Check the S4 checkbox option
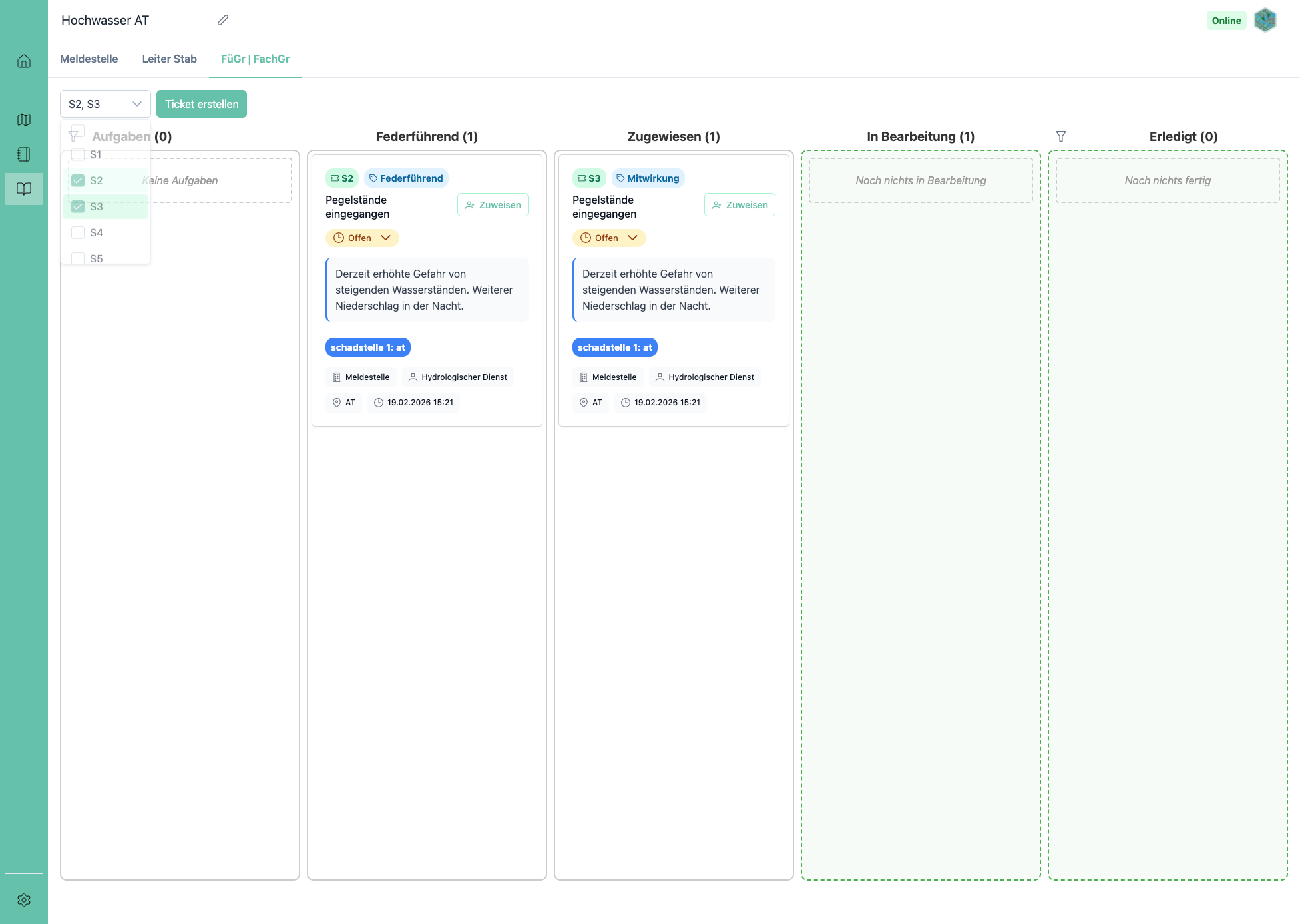This screenshot has width=1300, height=924. pyautogui.click(x=78, y=232)
